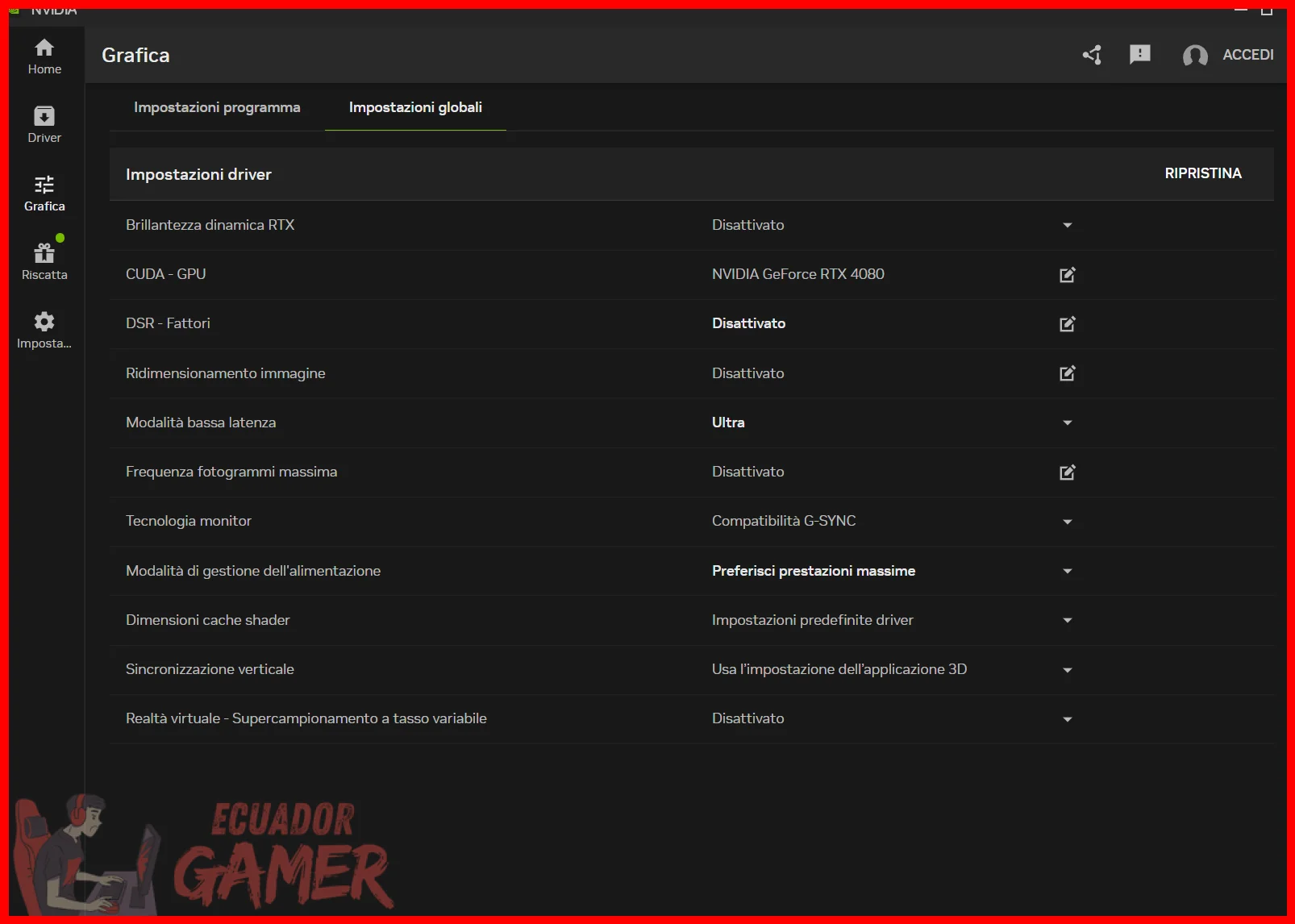Expand the Dimensioni cache shader dropdown
The width and height of the screenshot is (1295, 924).
(1067, 620)
